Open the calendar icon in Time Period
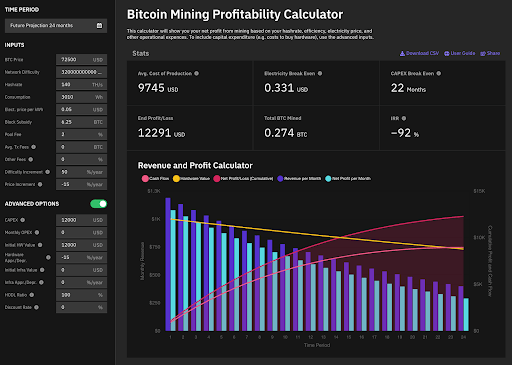 click(x=99, y=26)
